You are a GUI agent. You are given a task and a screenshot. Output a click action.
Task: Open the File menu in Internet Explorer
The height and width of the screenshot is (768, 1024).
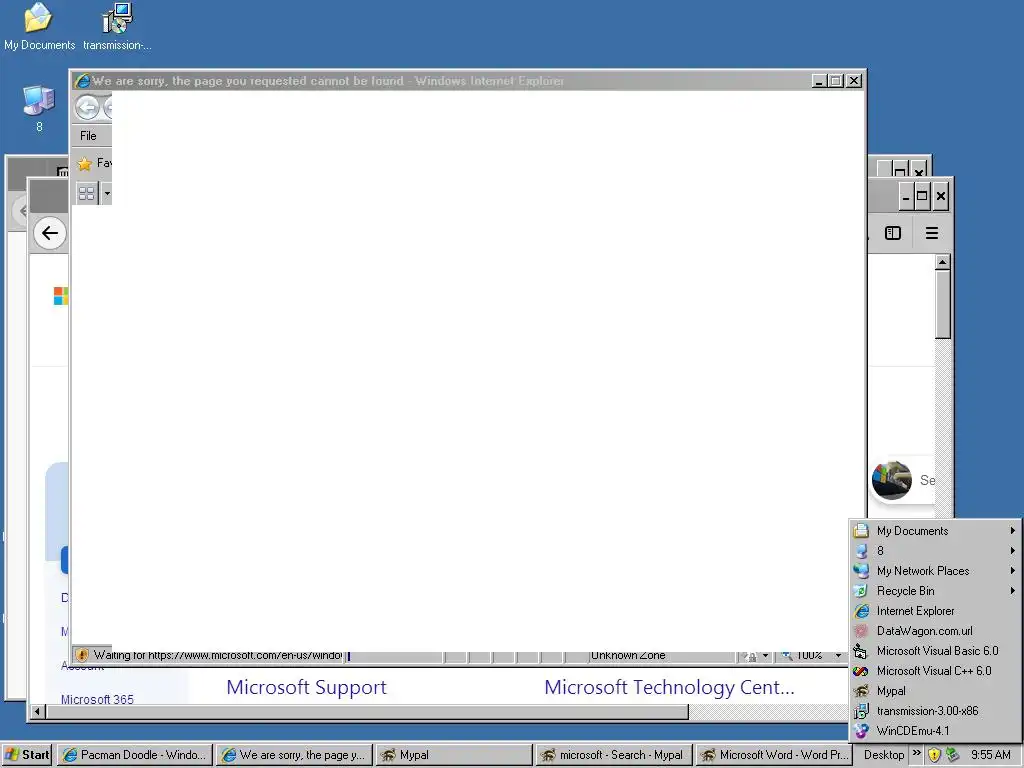(88, 136)
